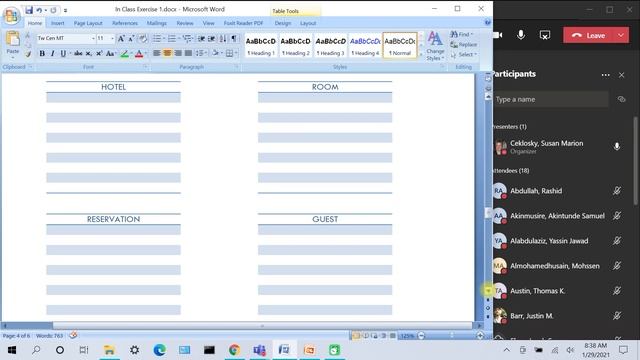Viewport: 640px width, 360px height.
Task: Apply the Heading 1 style
Action: (261, 46)
